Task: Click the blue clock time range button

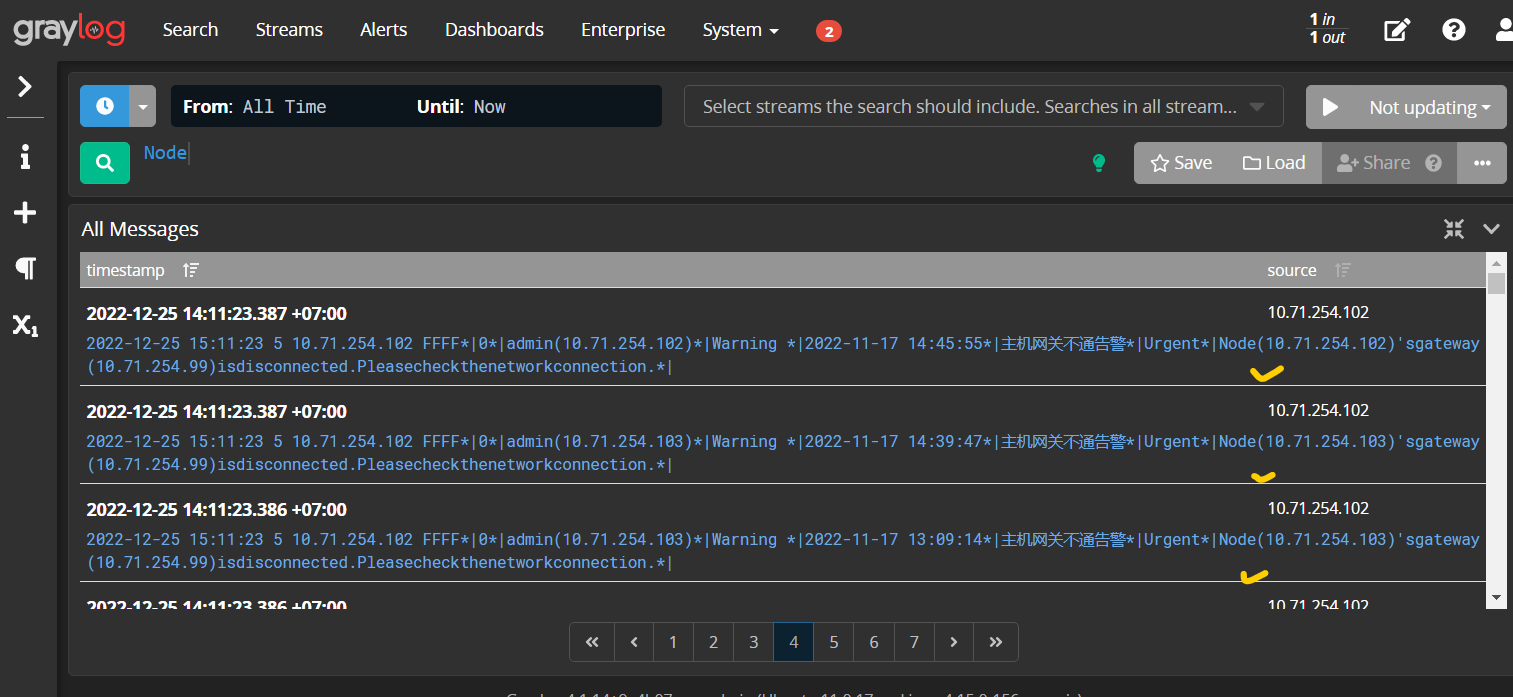Action: pos(105,106)
